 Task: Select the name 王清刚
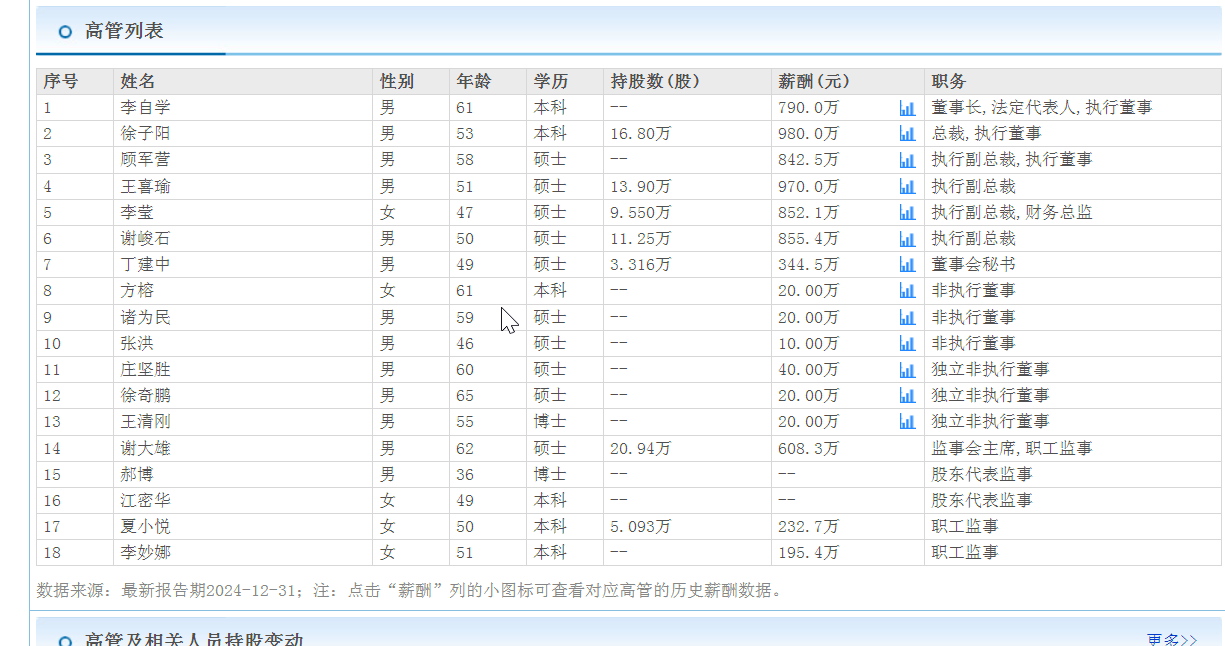click(x=146, y=422)
